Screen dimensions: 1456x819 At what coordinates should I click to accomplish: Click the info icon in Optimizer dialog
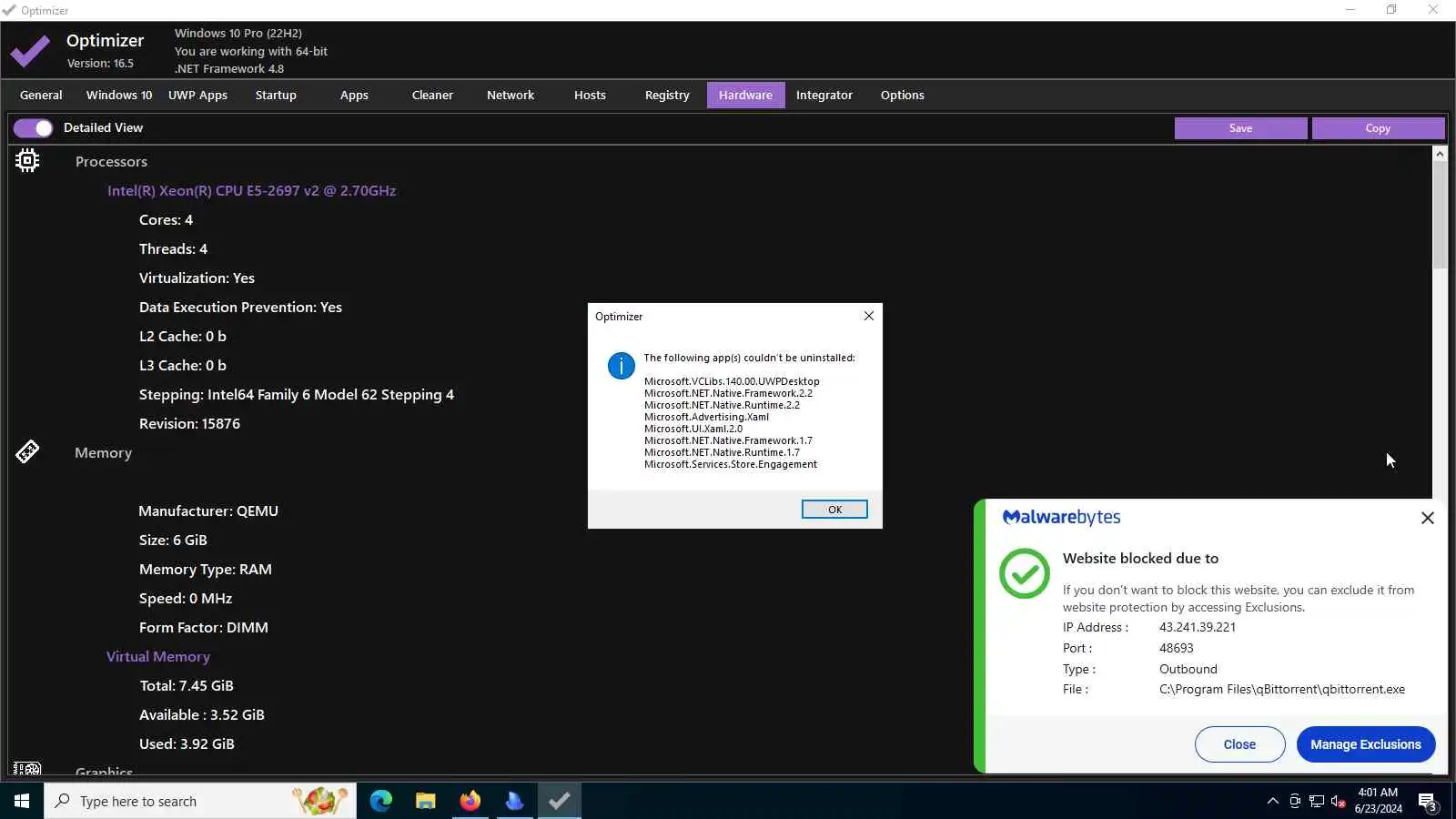tap(622, 366)
